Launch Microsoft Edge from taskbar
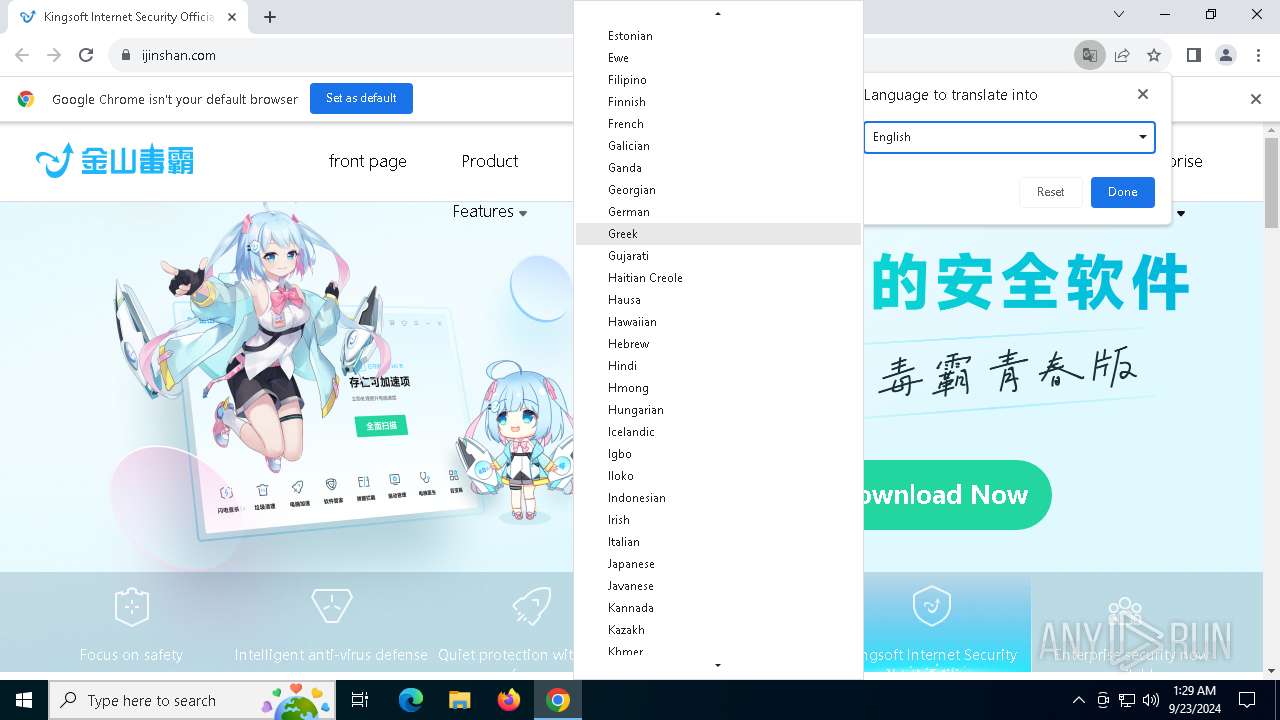1280x720 pixels. point(411,700)
